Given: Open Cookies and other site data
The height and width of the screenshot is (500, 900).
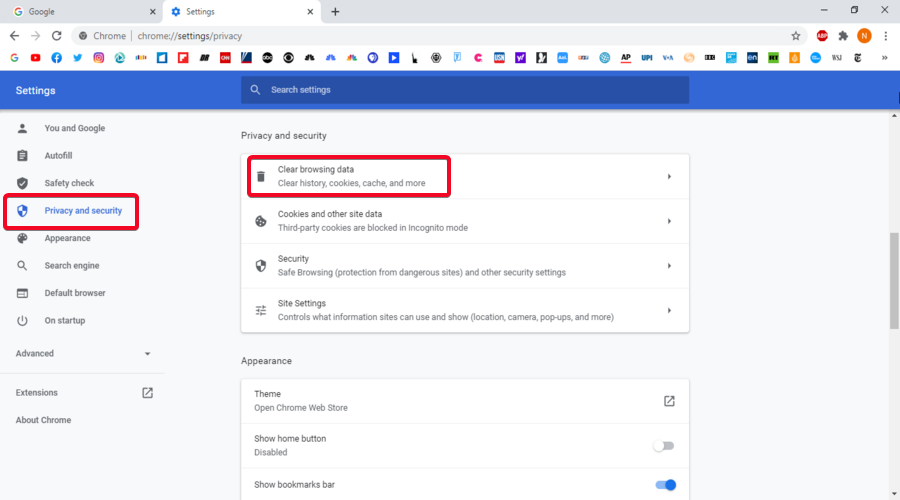Looking at the screenshot, I should pyautogui.click(x=464, y=221).
